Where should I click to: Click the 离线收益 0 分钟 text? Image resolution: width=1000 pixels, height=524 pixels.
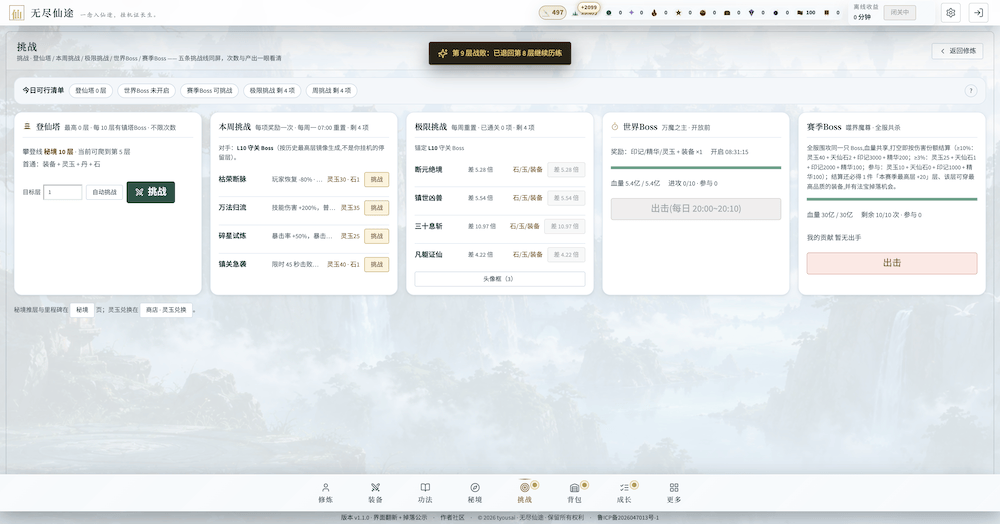coord(865,12)
